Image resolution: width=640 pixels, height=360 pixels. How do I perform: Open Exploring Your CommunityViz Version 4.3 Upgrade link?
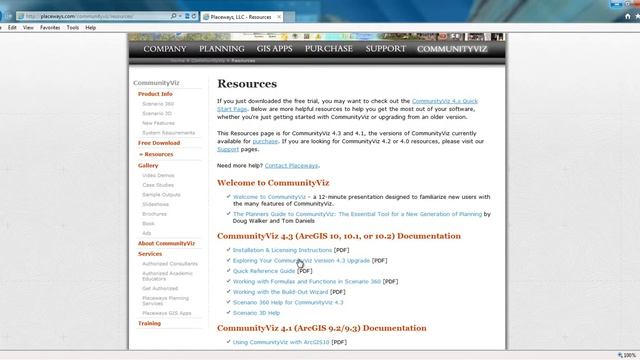point(301,261)
